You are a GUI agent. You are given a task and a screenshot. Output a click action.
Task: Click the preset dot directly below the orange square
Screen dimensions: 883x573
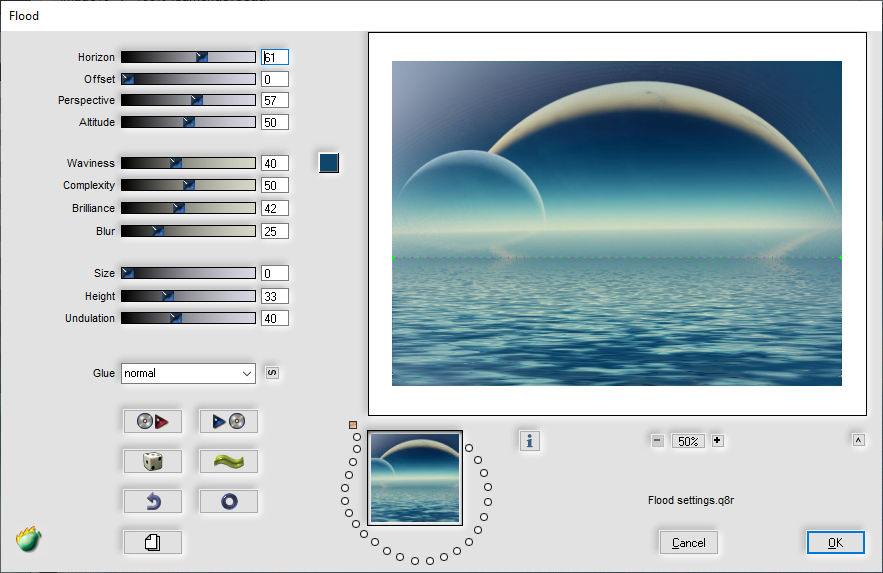coord(356,437)
